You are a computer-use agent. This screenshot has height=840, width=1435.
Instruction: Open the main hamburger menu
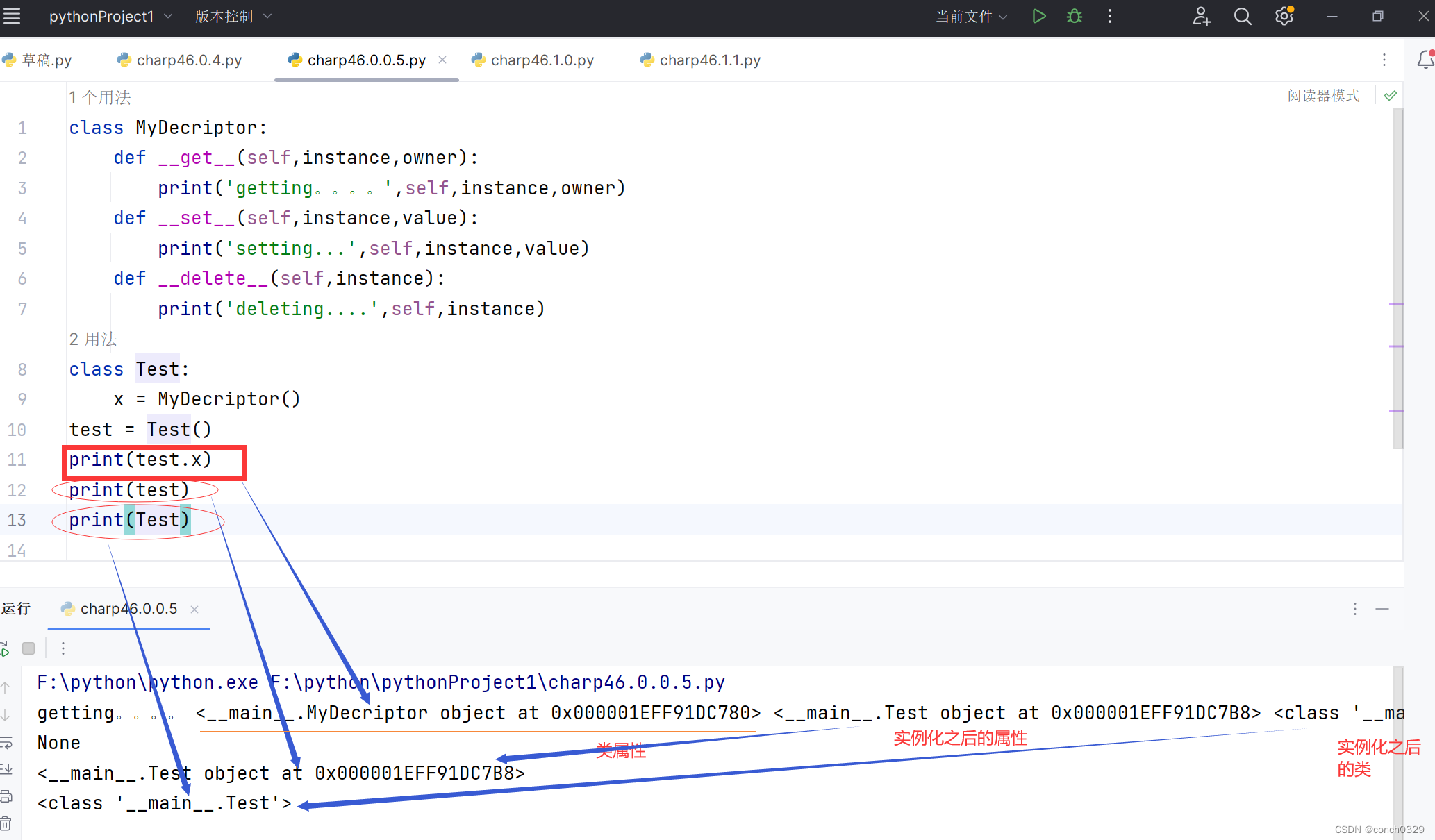[12, 16]
